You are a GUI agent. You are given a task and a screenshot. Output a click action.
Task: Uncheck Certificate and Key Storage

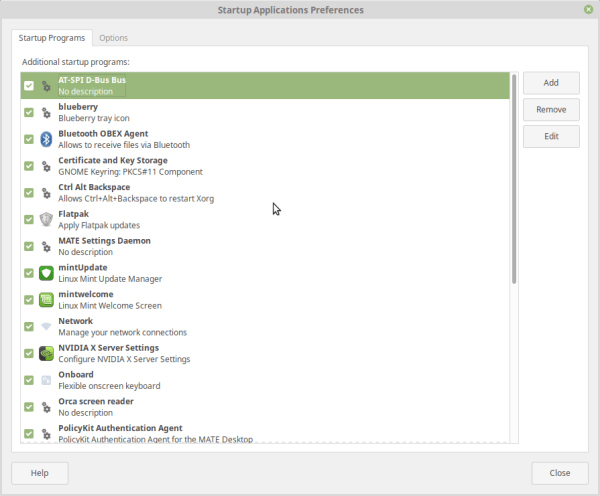(29, 166)
